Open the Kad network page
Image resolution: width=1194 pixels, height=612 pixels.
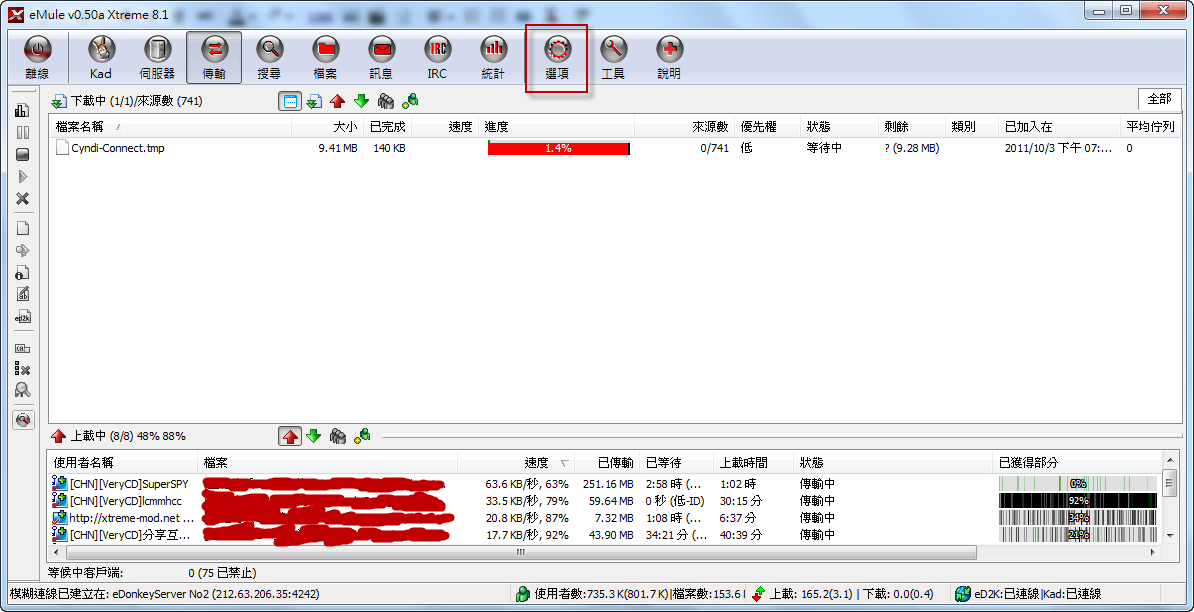101,58
